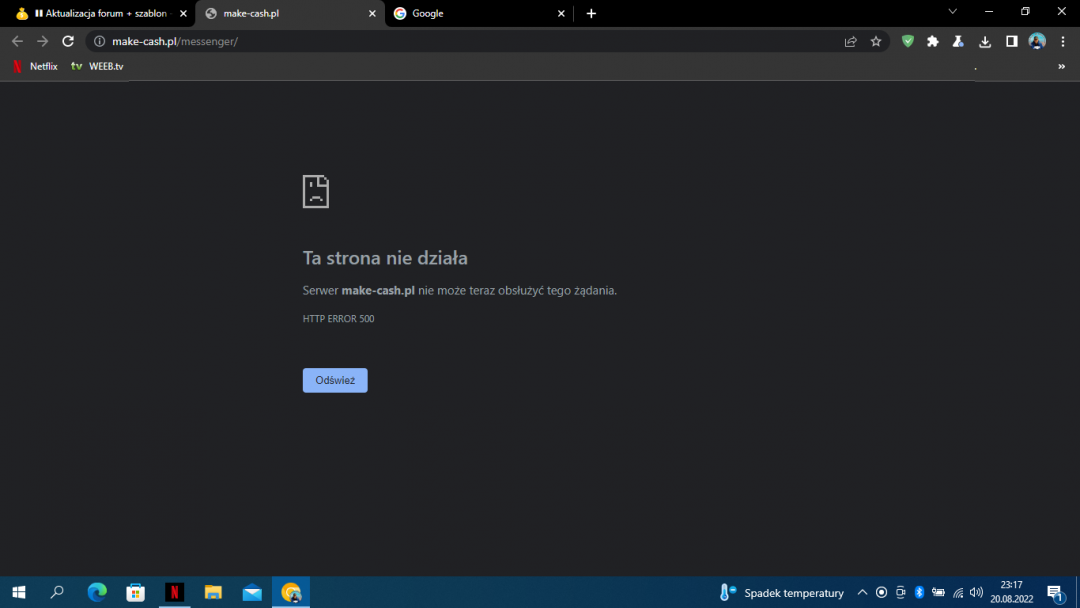
Task: Open the Chrome three-dot menu
Action: point(1062,41)
